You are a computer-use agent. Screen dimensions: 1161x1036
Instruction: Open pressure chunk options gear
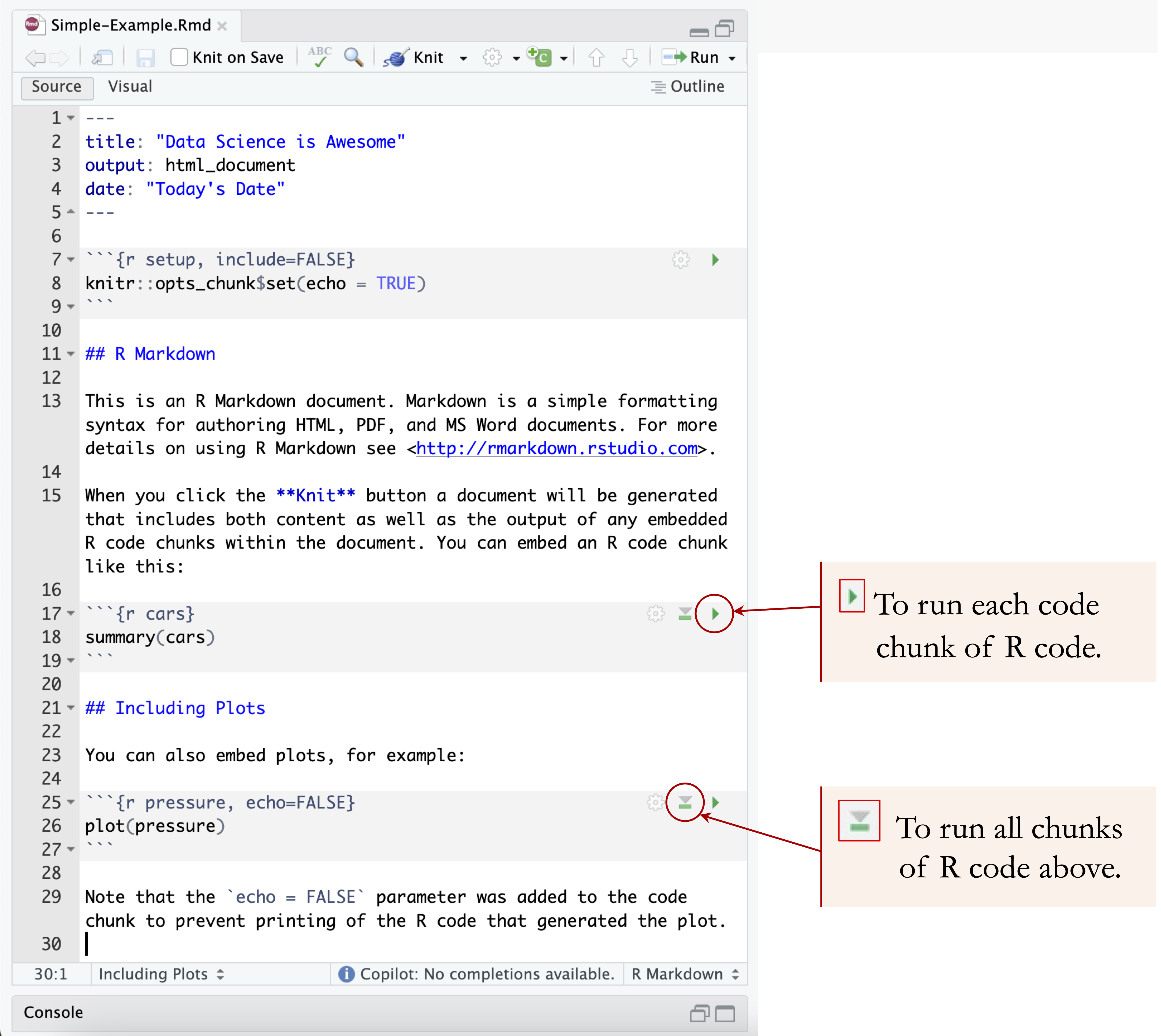656,803
